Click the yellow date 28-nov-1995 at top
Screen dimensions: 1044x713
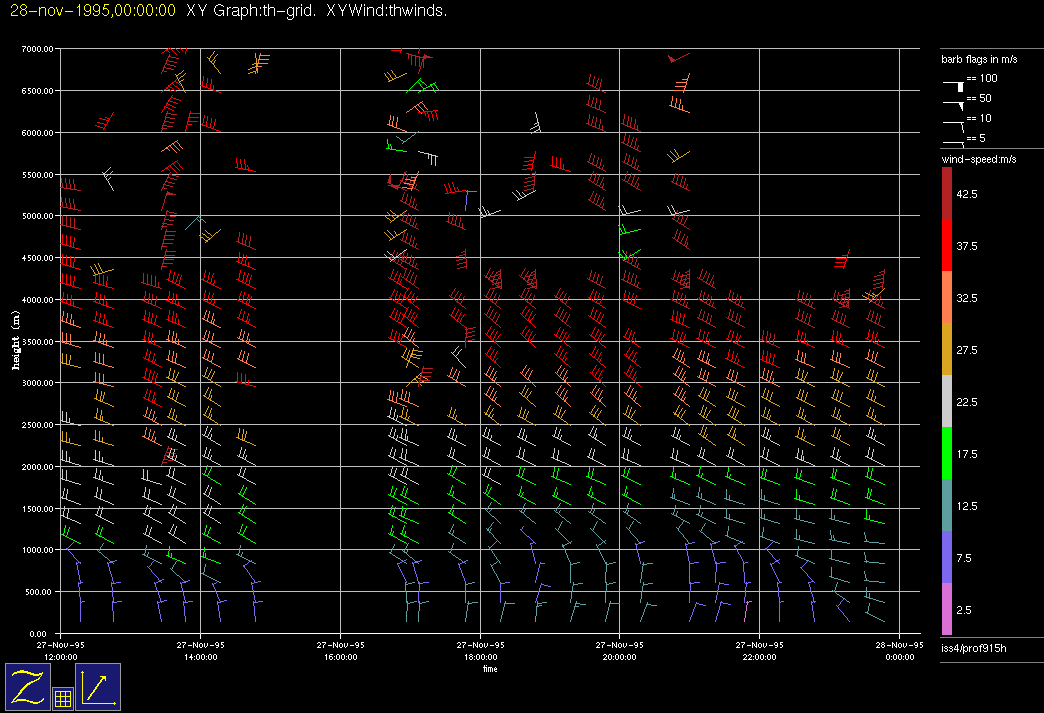(x=92, y=10)
